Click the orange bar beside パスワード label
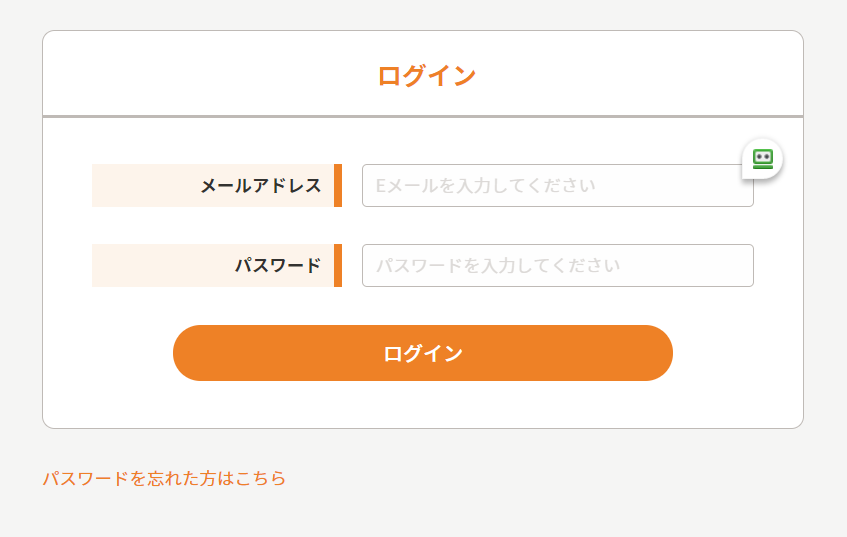Screen dimensions: 847x537 tap(338, 266)
